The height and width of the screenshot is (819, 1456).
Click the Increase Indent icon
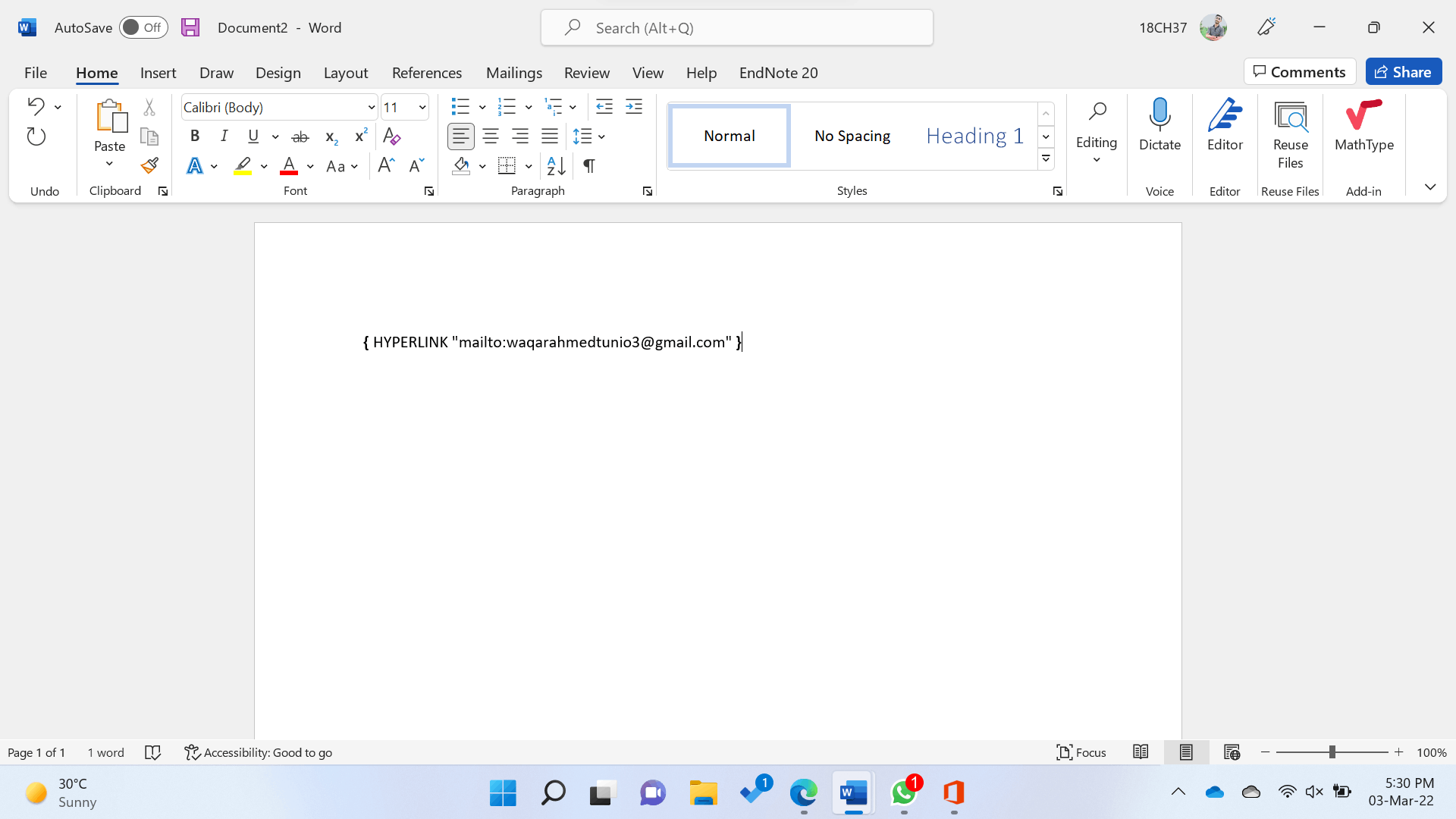[x=634, y=107]
